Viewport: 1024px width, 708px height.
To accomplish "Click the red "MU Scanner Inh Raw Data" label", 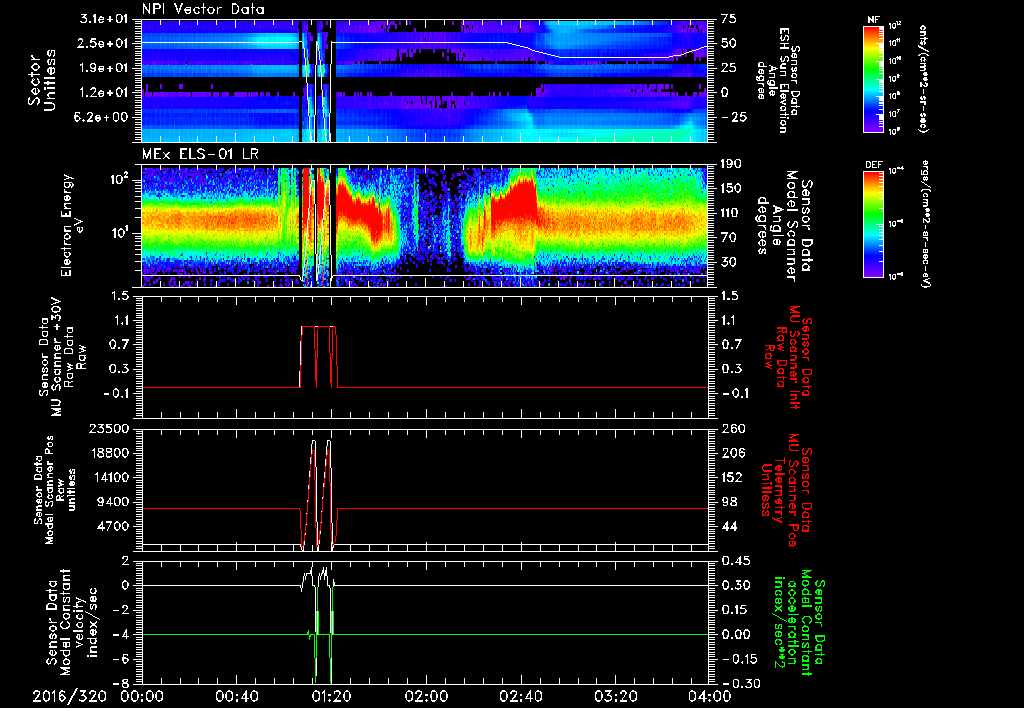I will pos(786,357).
